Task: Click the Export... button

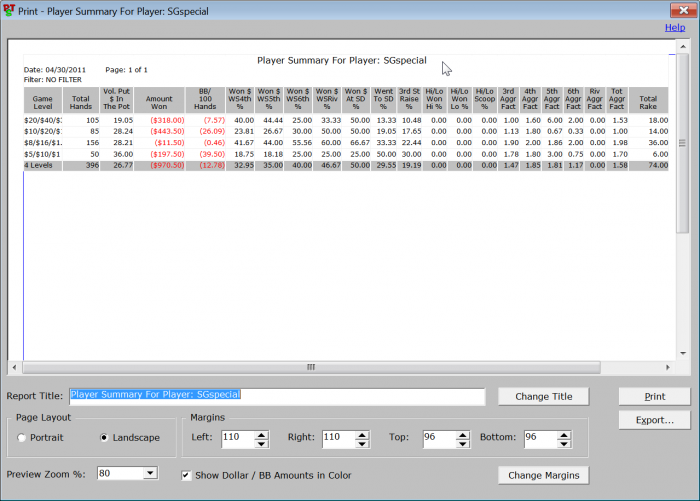Action: 654,420
